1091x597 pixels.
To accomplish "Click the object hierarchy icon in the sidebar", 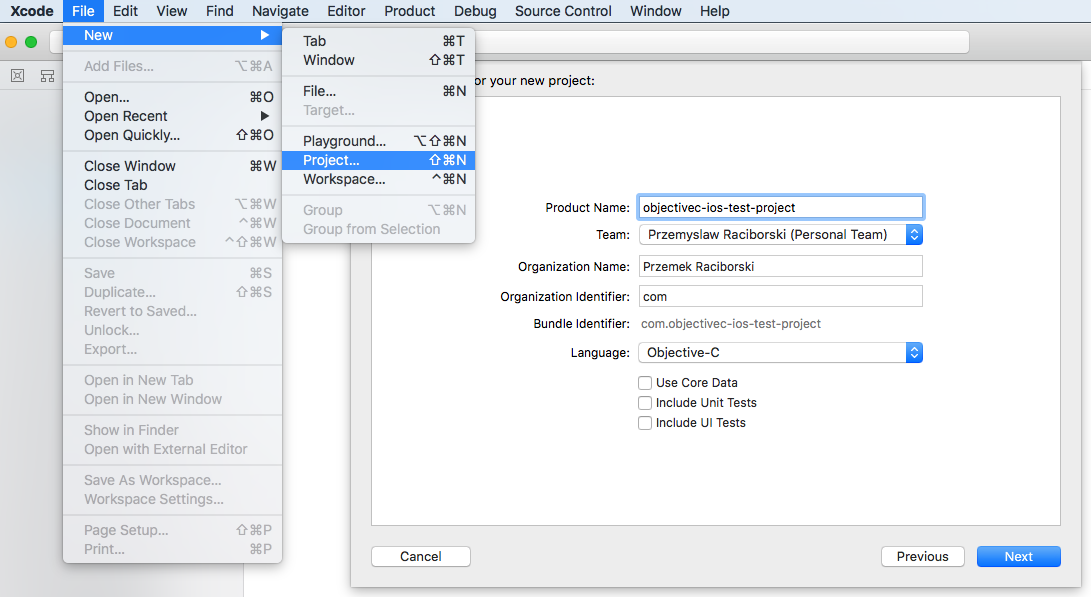I will 47,75.
